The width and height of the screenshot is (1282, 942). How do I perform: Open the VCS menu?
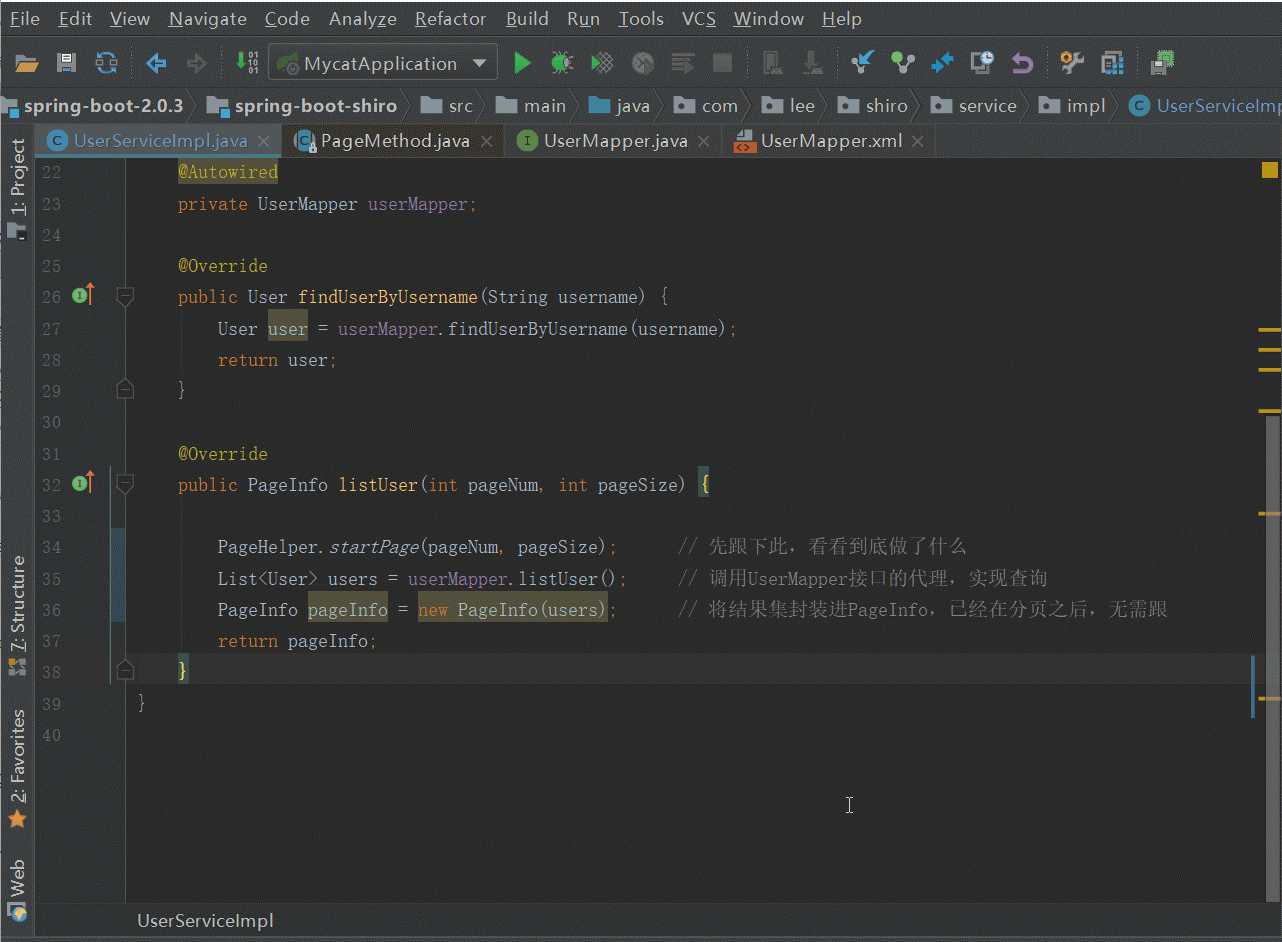(698, 18)
